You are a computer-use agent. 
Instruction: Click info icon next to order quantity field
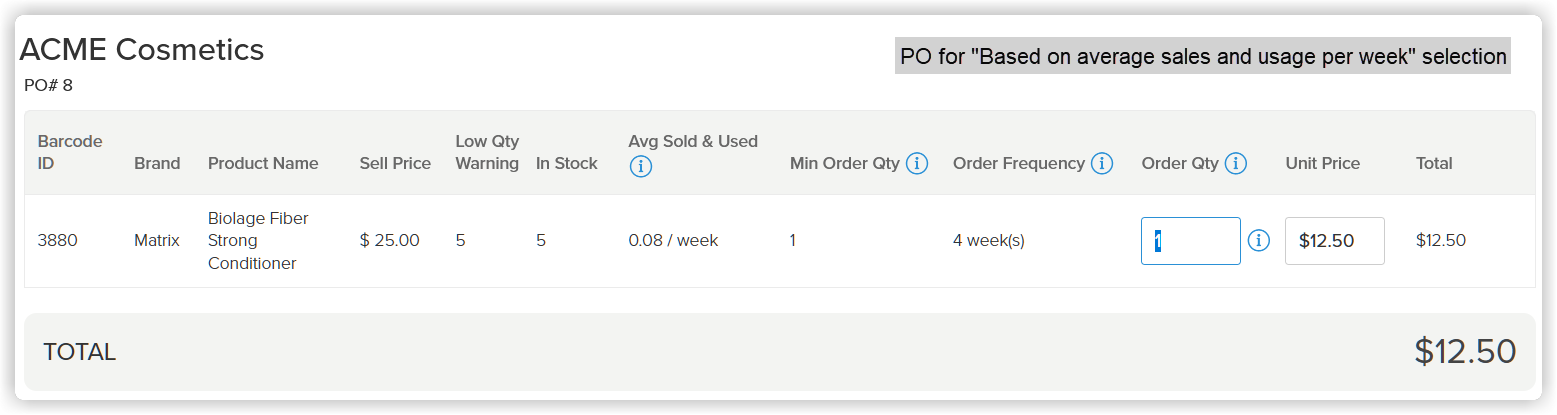(x=1259, y=241)
